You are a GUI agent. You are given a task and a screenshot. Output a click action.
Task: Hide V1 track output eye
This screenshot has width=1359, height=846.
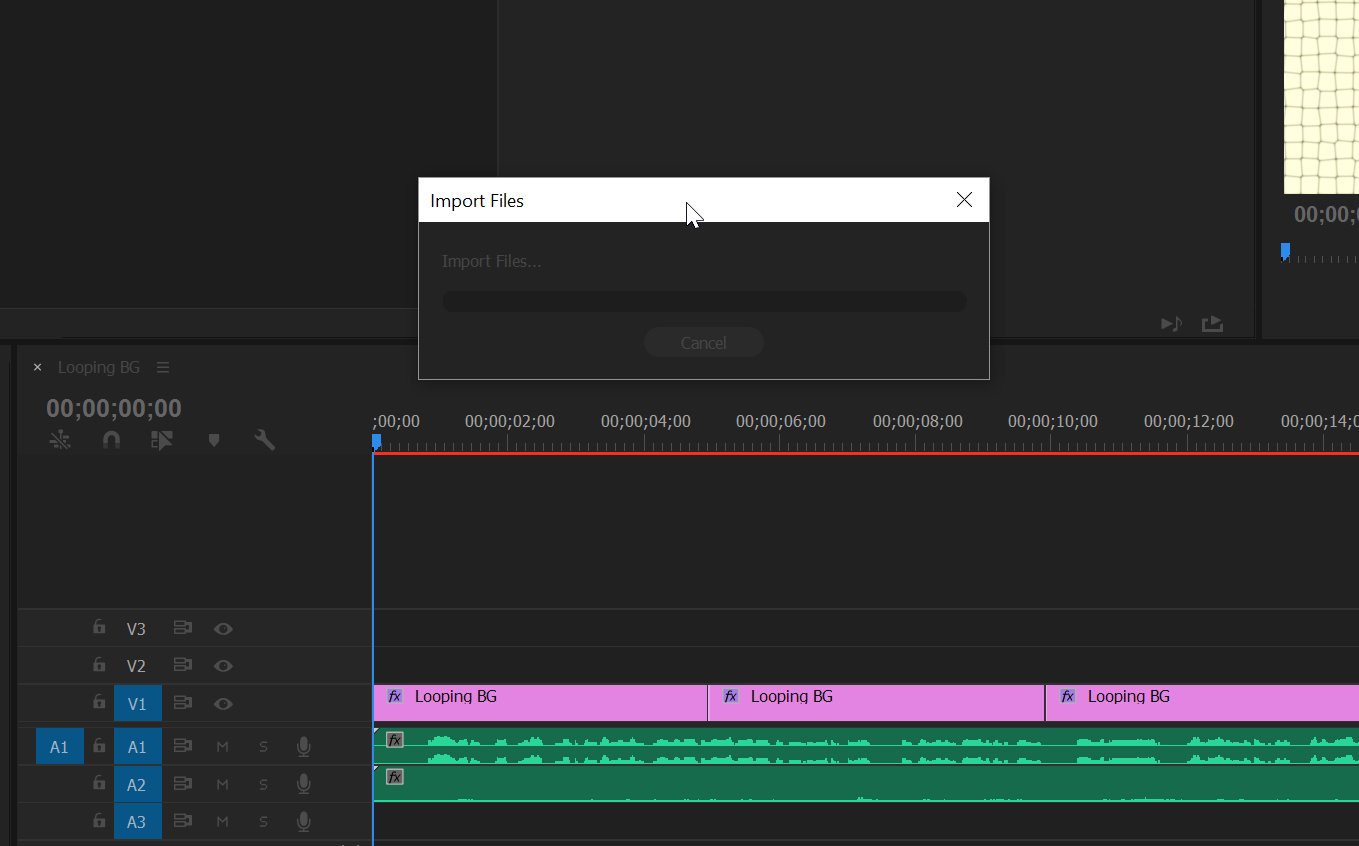(x=223, y=704)
